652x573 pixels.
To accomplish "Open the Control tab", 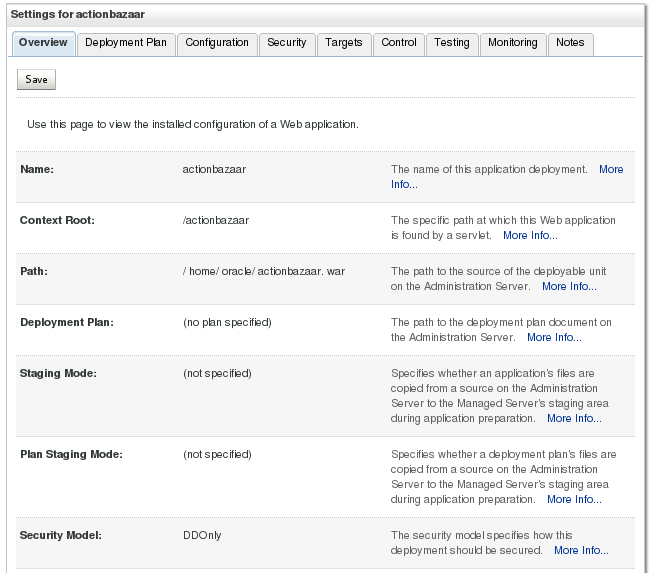I will 399,43.
